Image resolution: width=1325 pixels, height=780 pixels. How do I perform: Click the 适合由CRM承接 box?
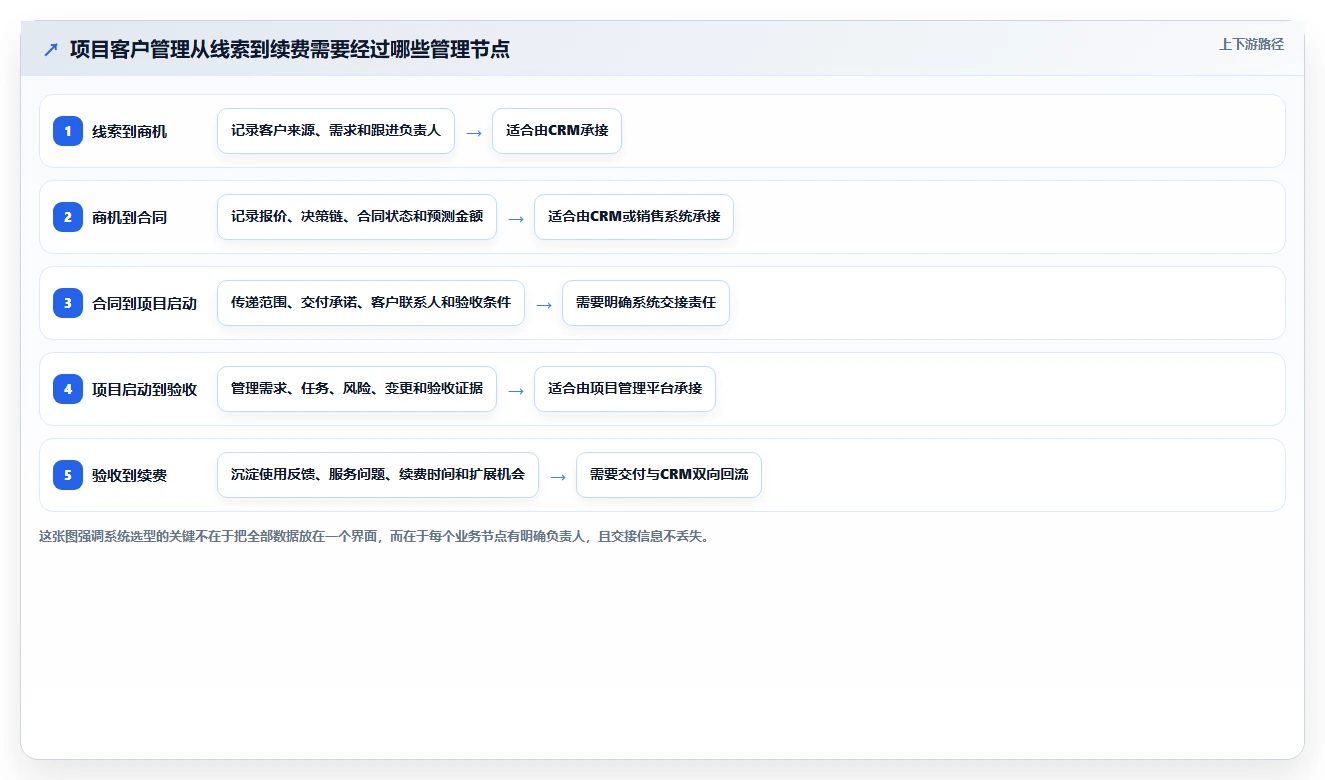click(557, 131)
